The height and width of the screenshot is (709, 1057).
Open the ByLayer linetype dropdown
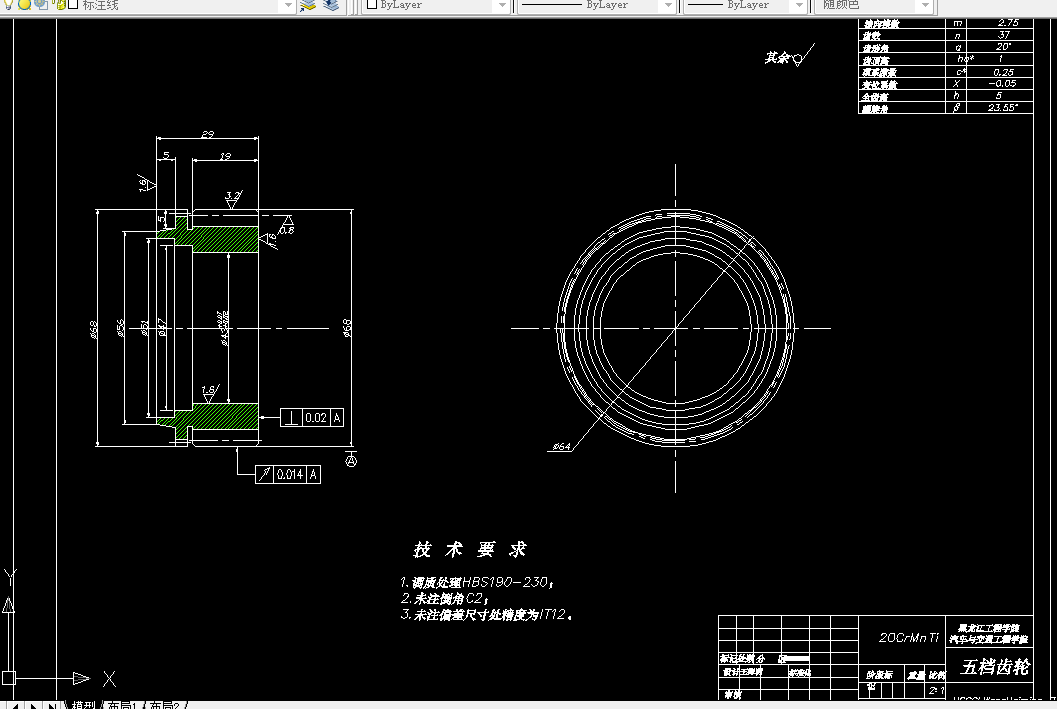667,5
